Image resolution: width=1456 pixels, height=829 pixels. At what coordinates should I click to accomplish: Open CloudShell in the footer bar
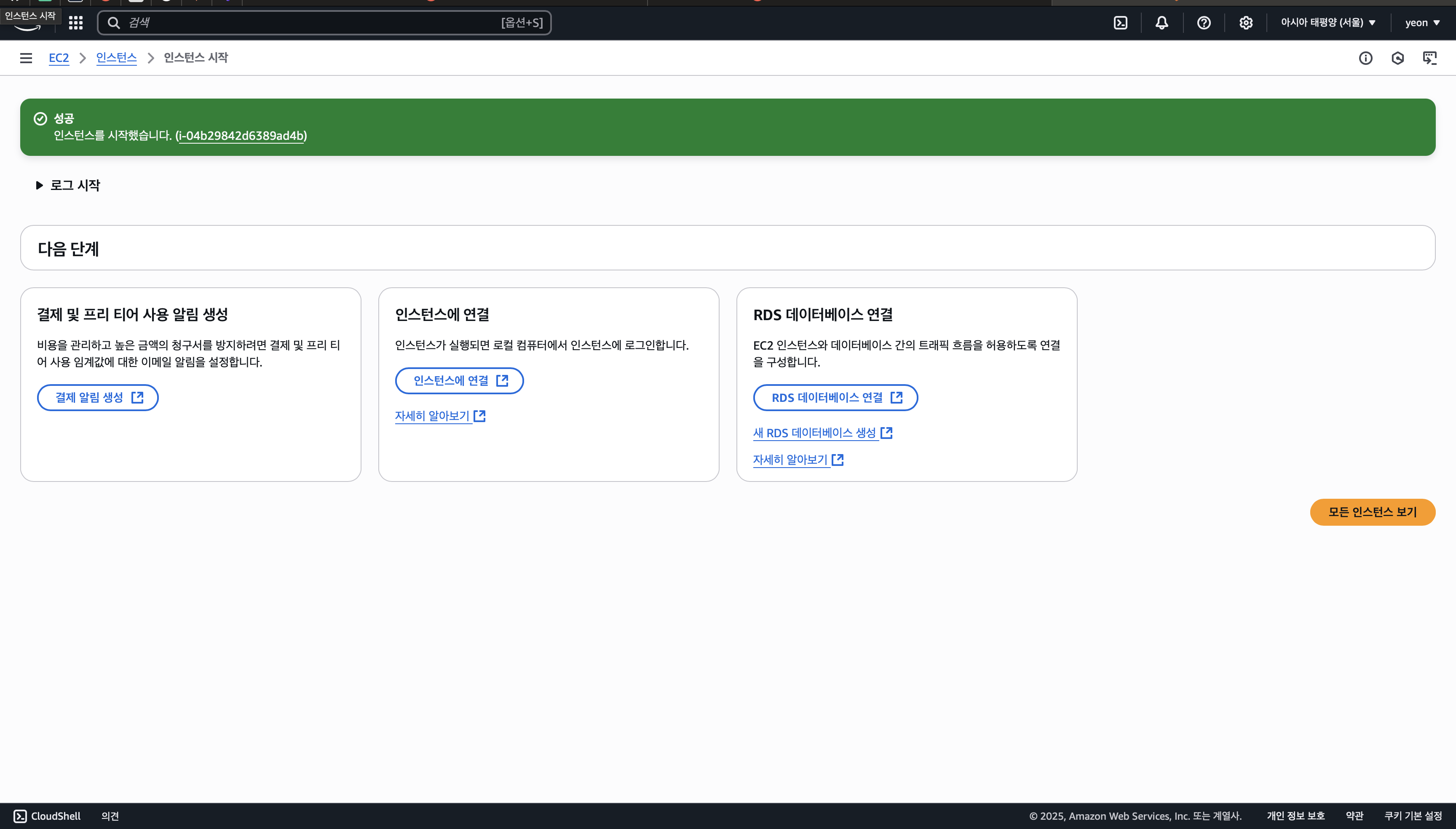coord(47,816)
